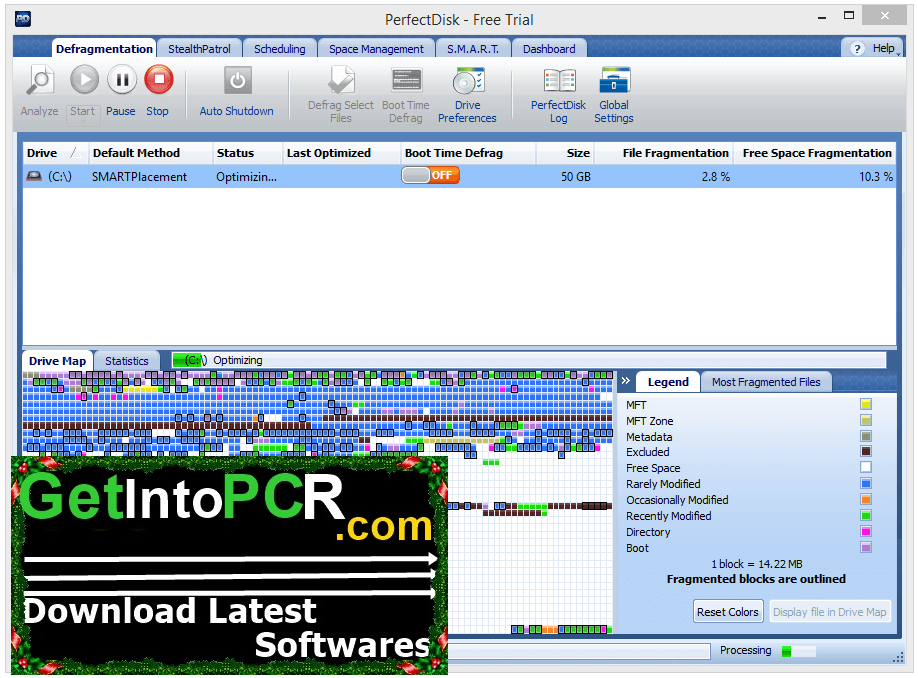Click the C: Optimizing progress bar
The image size is (918, 678).
coord(529,360)
